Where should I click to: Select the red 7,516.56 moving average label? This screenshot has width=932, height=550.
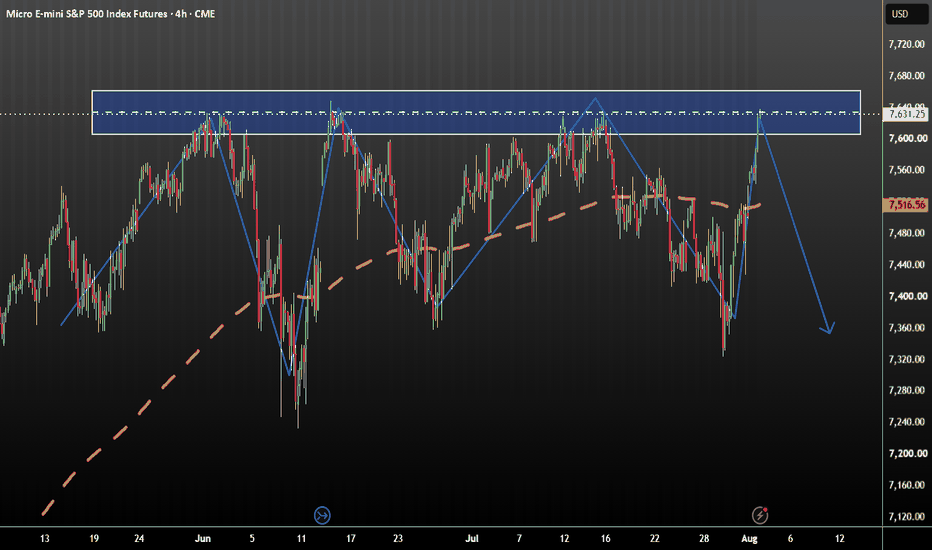[x=906, y=205]
